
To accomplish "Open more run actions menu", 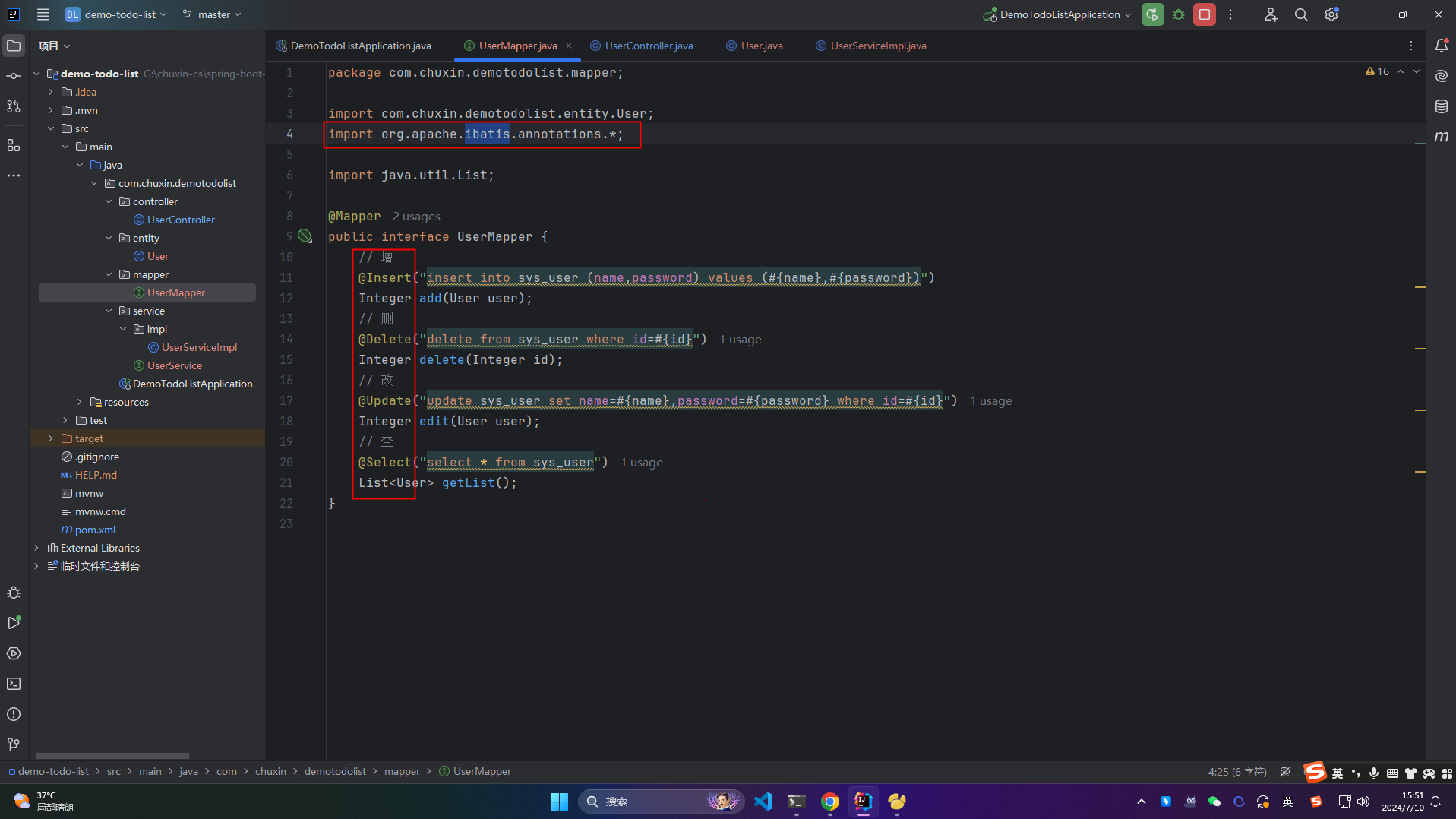I will (1230, 14).
